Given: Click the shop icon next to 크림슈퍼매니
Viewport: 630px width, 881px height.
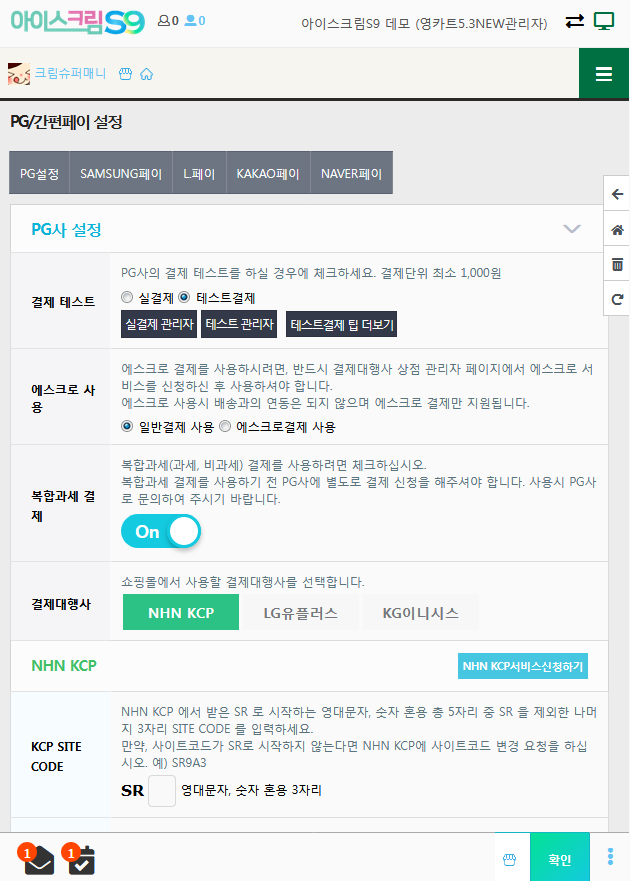Looking at the screenshot, I should click(125, 74).
